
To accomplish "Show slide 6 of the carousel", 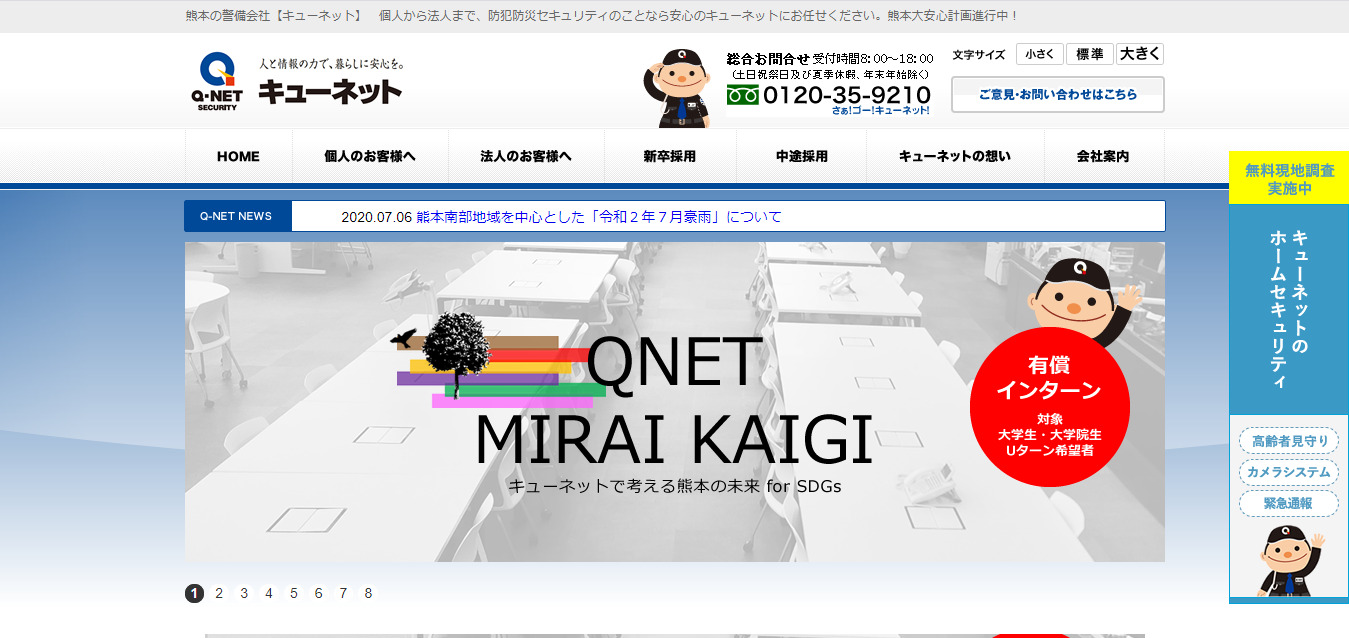I will click(x=318, y=593).
